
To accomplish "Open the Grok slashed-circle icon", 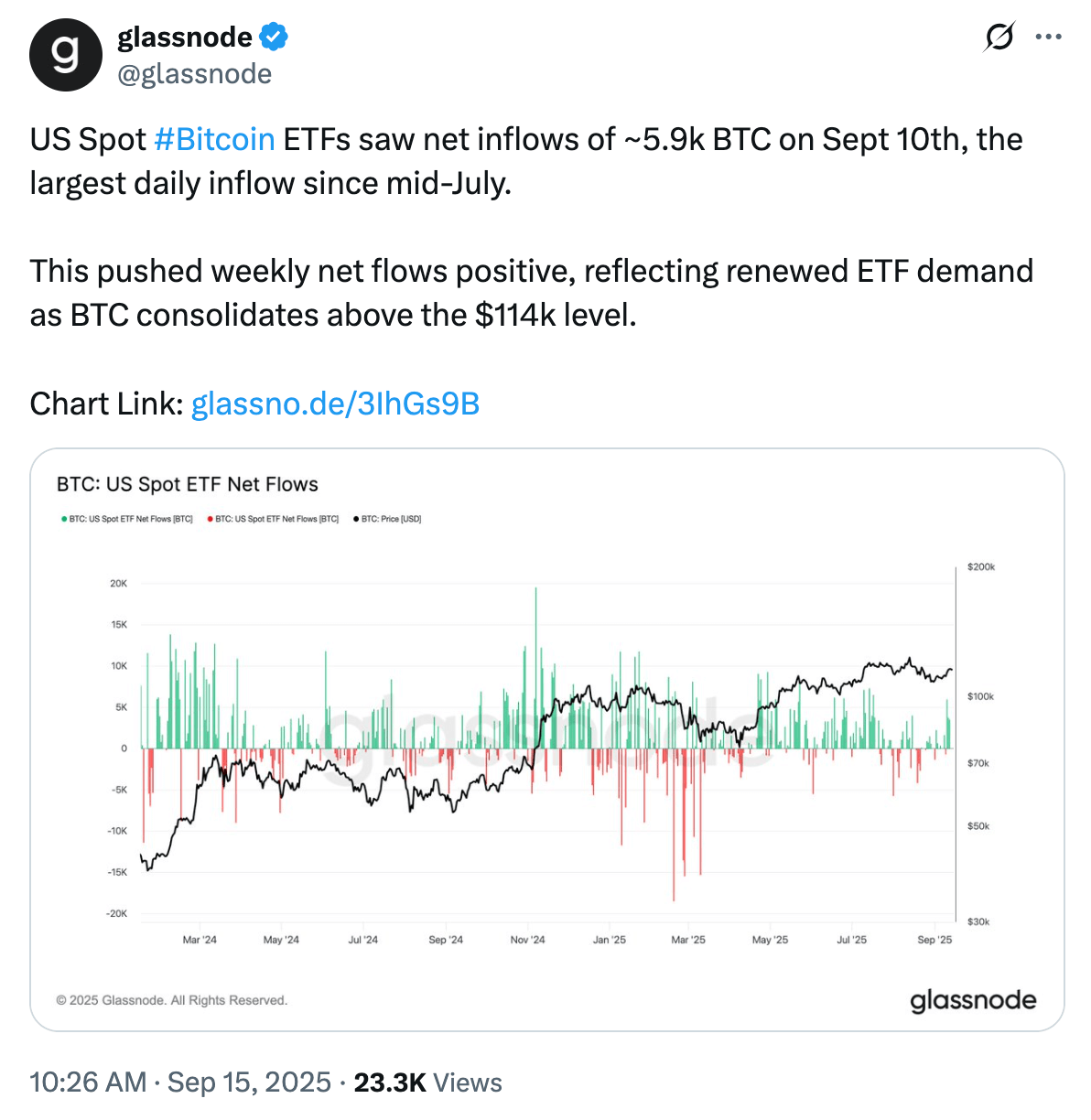I will (x=999, y=38).
